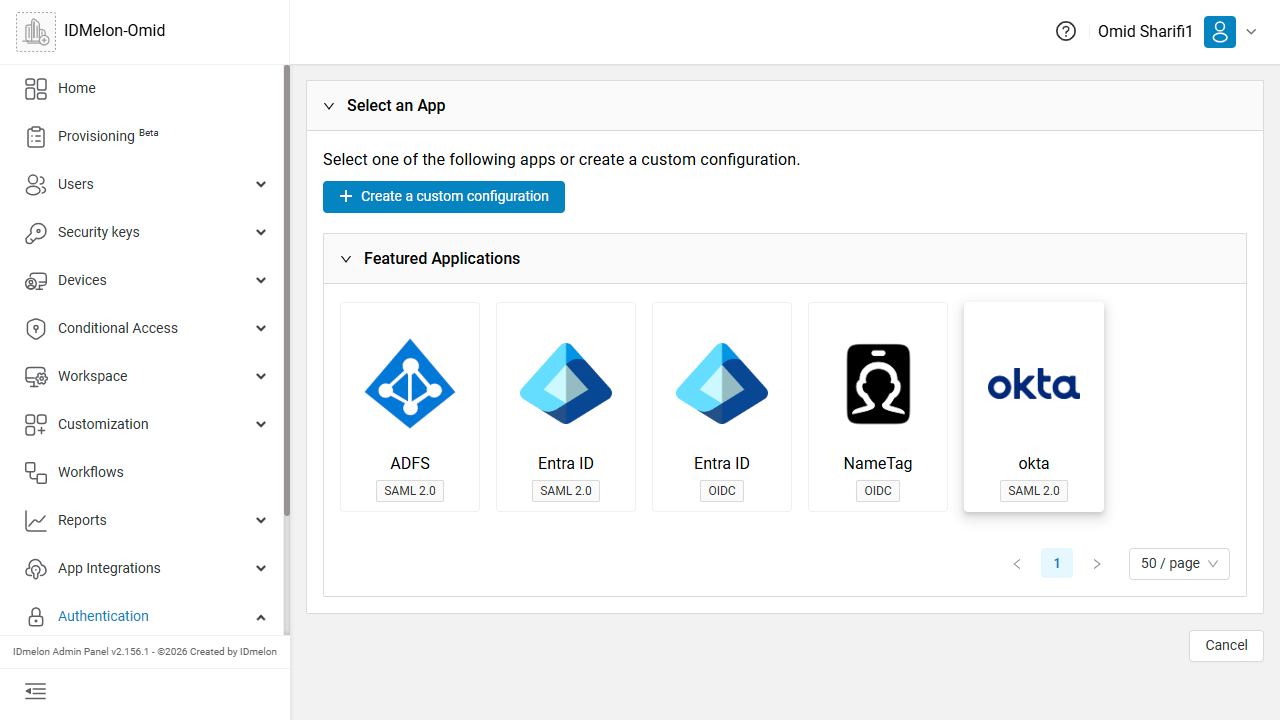1280x720 pixels.
Task: Select the Reports menu label
Action: pos(82,520)
